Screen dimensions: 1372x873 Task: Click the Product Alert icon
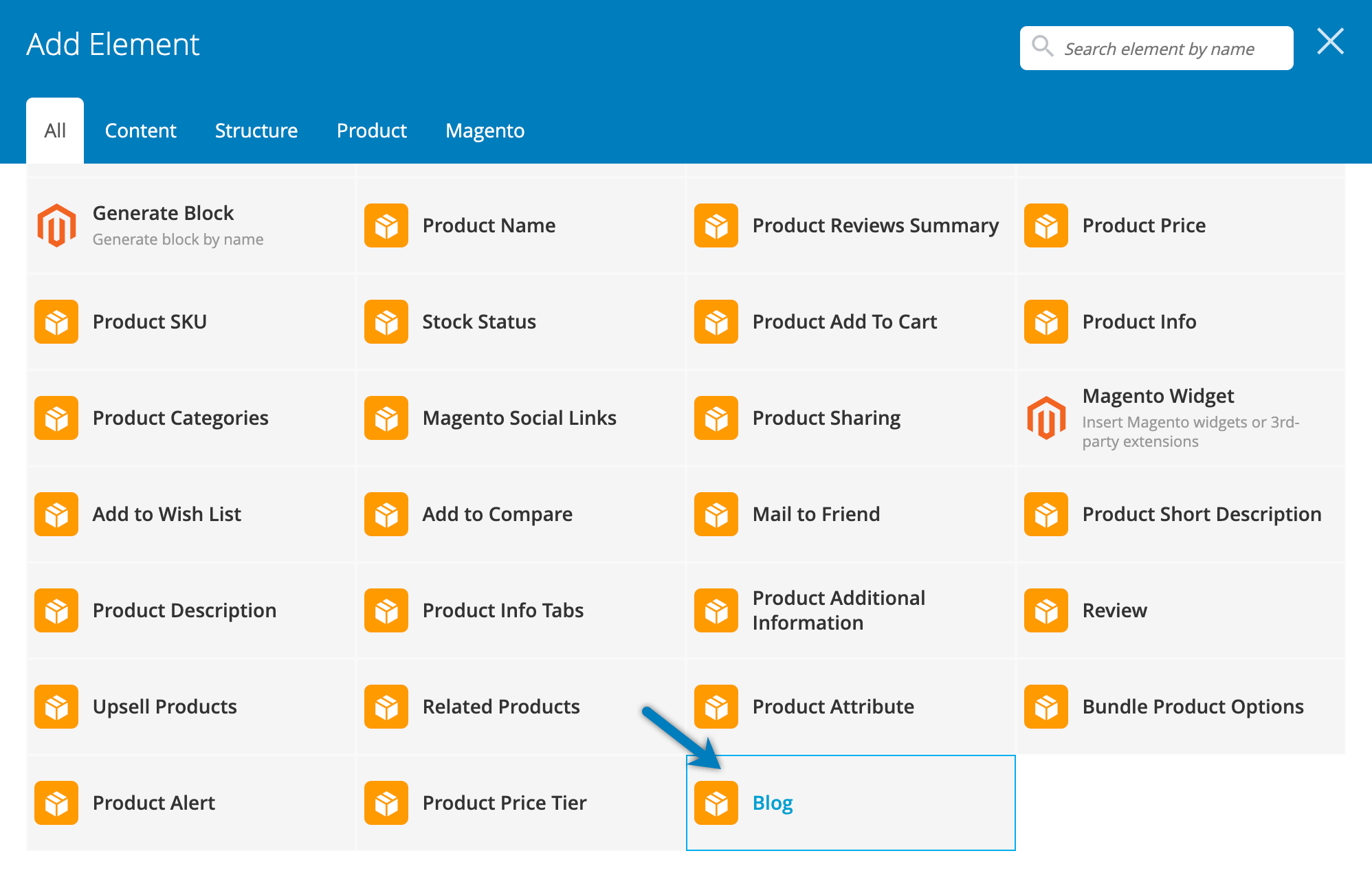(x=56, y=803)
